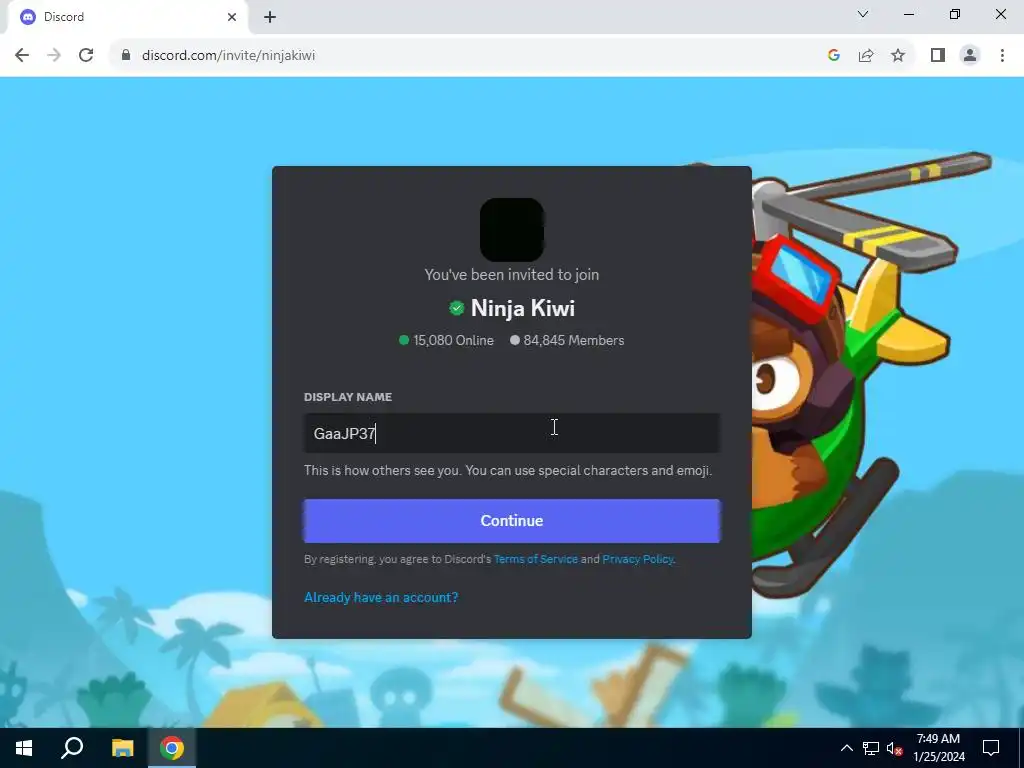Restore down the Chrome window
Viewport: 1024px width, 768px height.
click(955, 14)
